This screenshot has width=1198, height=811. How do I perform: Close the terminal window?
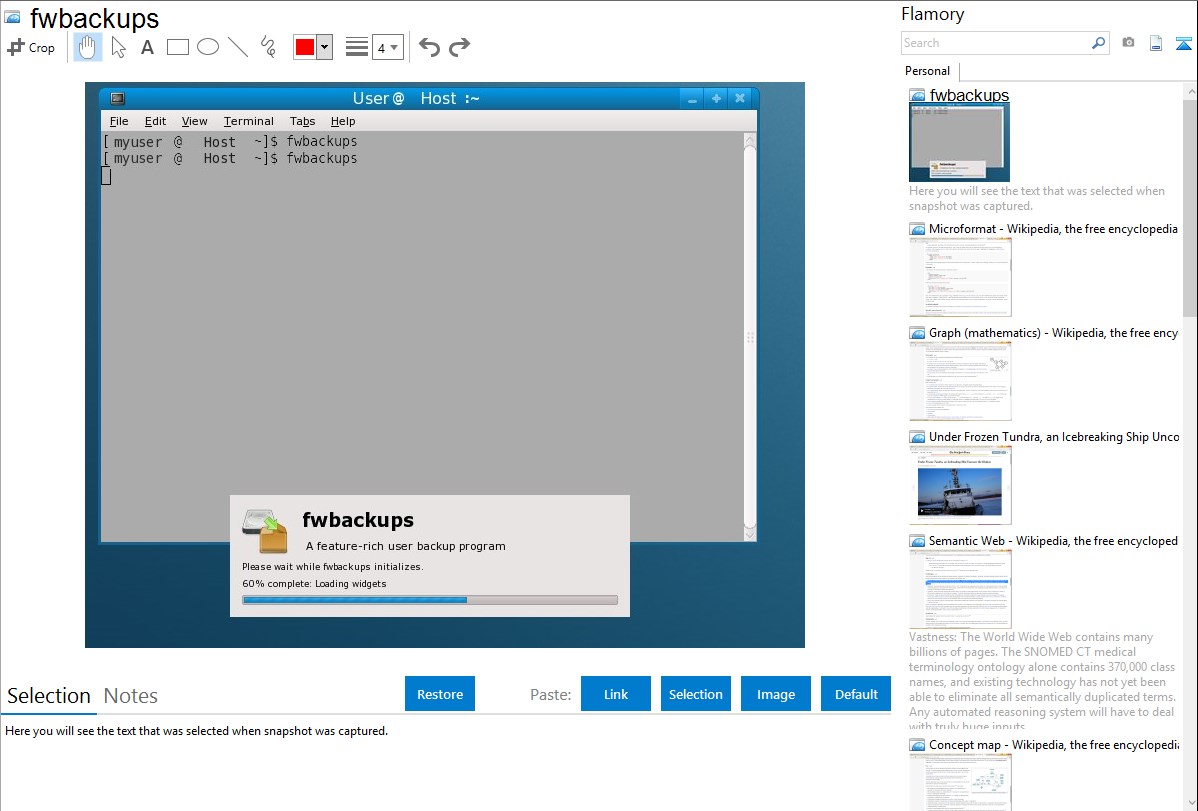tap(740, 99)
